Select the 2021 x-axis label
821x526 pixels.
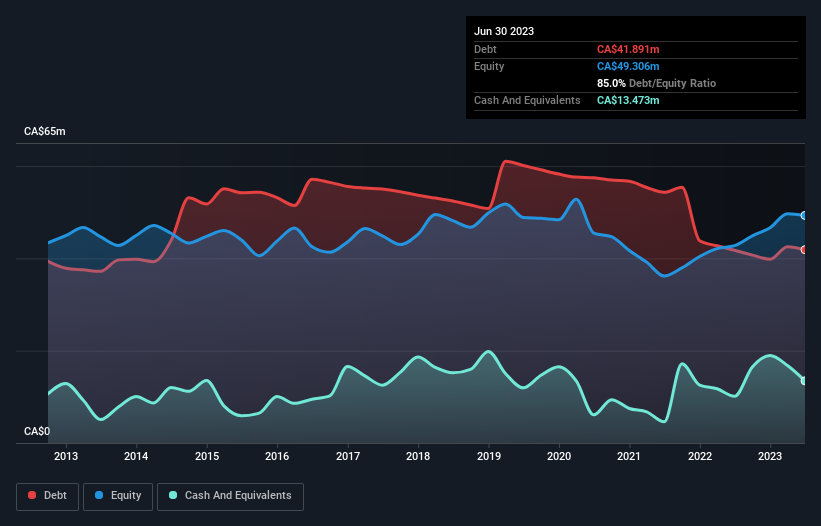629,457
